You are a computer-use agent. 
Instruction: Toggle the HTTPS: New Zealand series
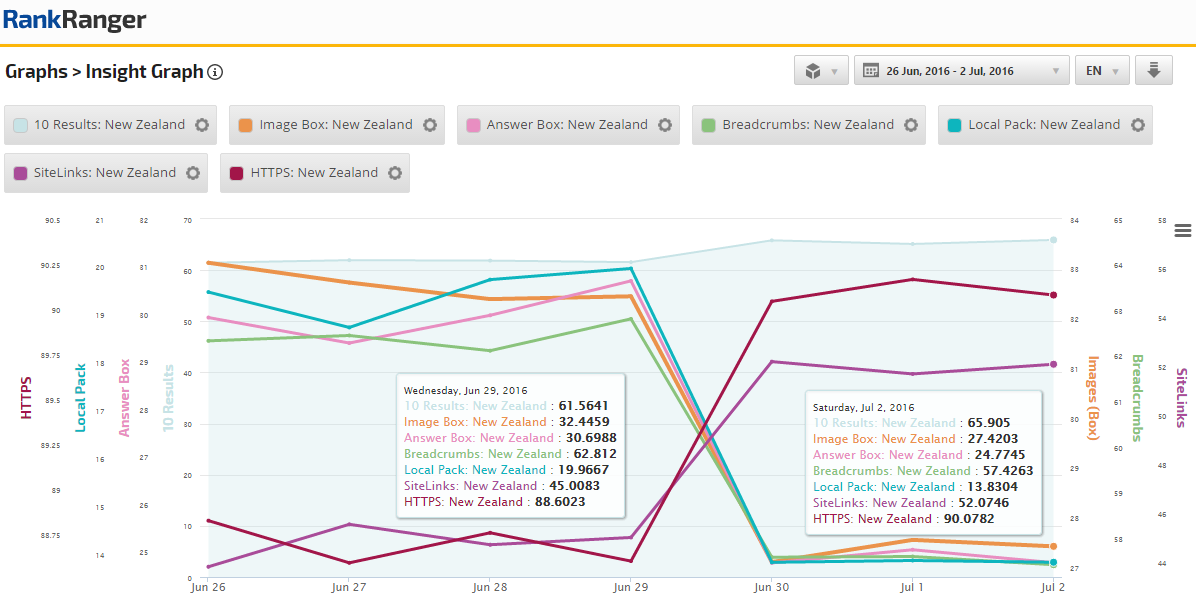click(306, 173)
